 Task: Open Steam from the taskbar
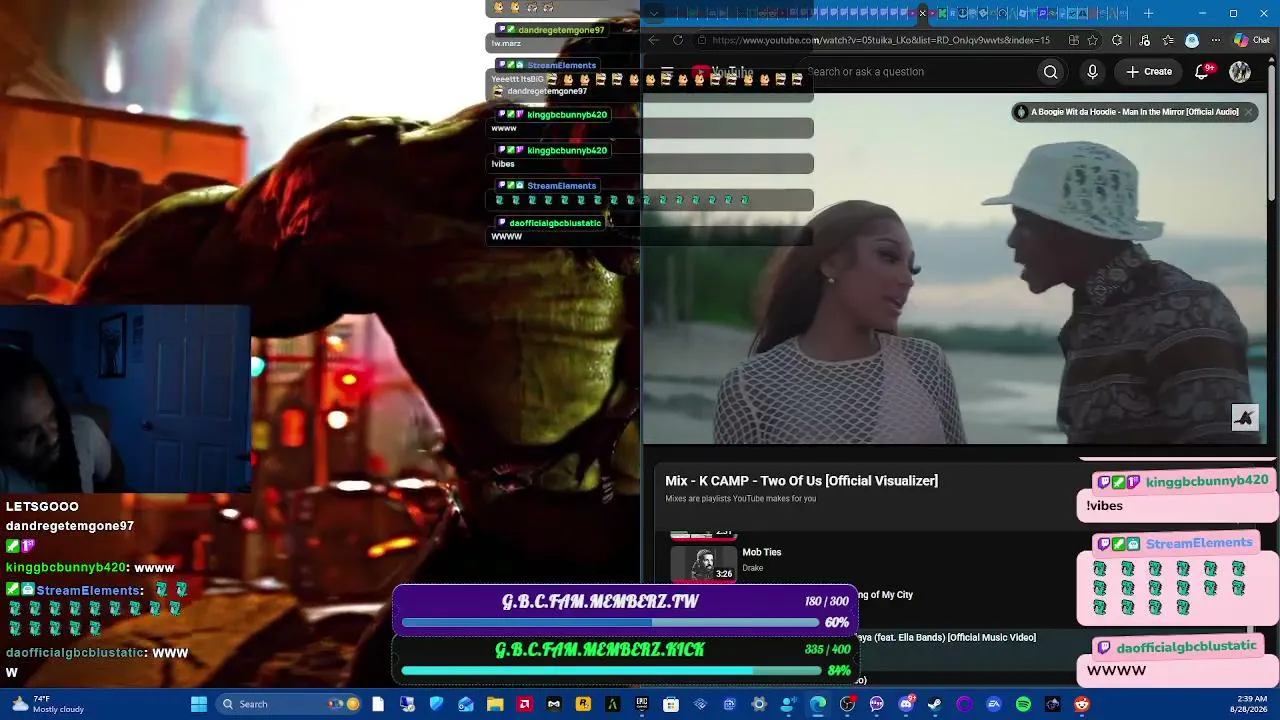(x=935, y=704)
